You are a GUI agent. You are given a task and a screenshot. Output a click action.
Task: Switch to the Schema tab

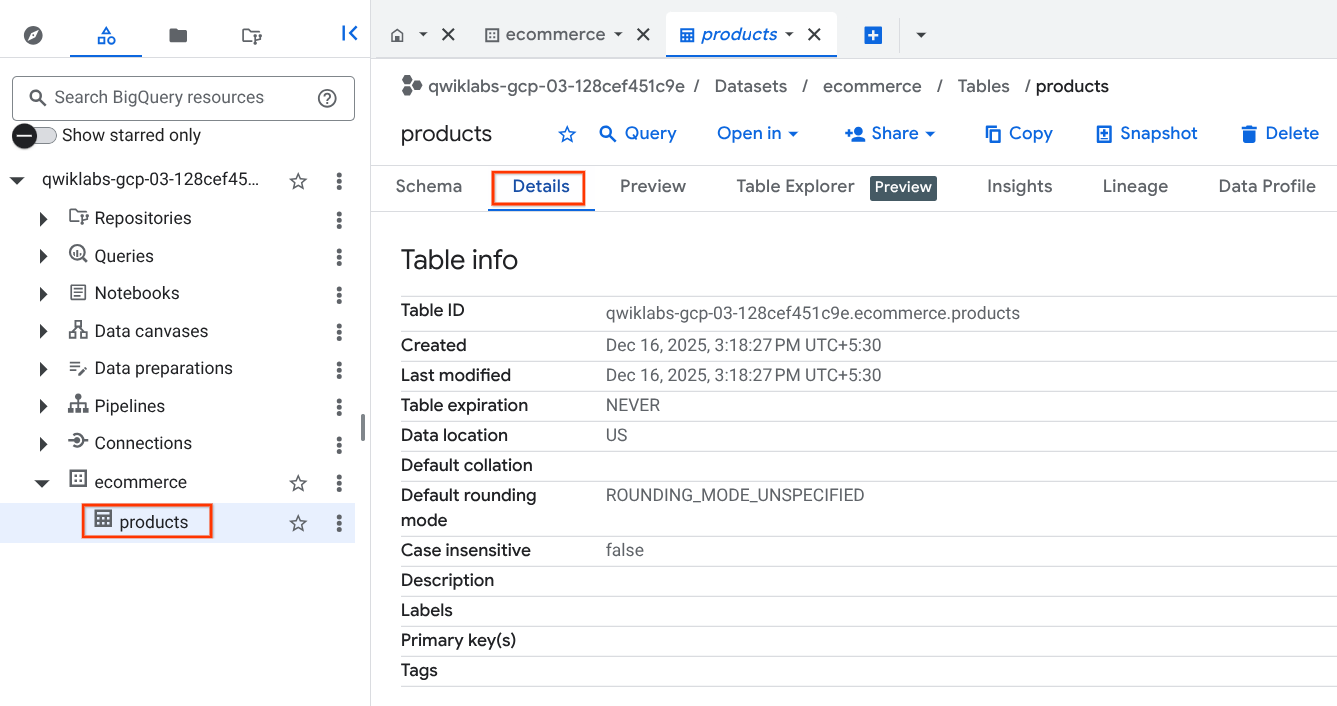tap(428, 186)
